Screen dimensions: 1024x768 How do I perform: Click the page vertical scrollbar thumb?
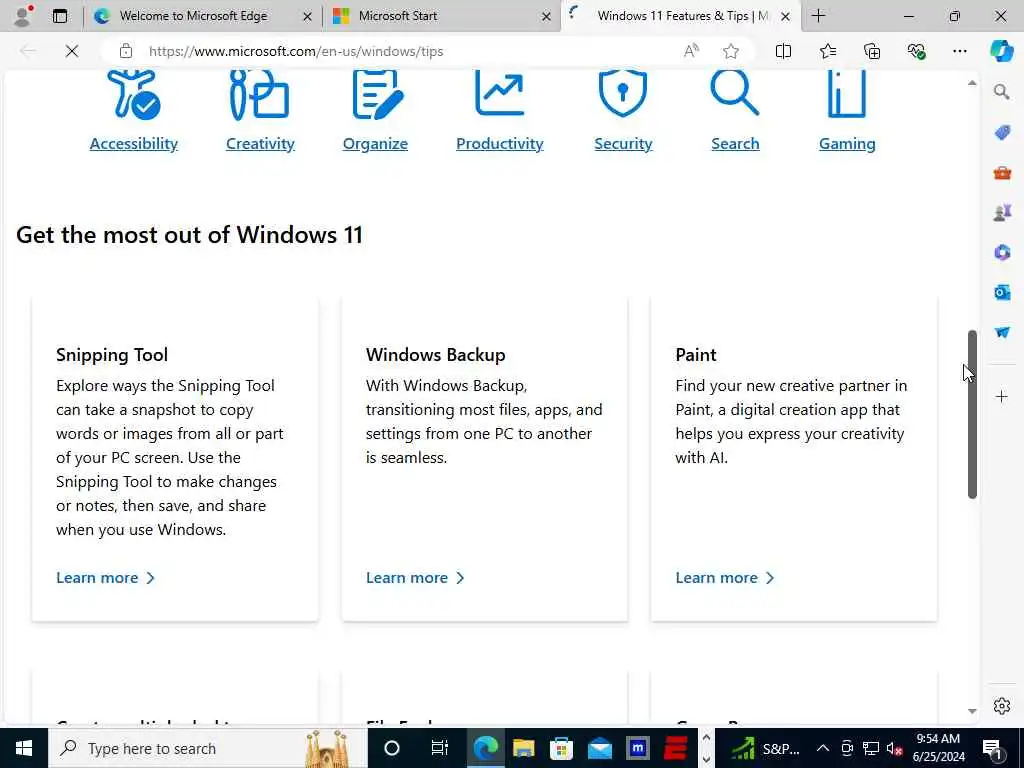tap(972, 415)
